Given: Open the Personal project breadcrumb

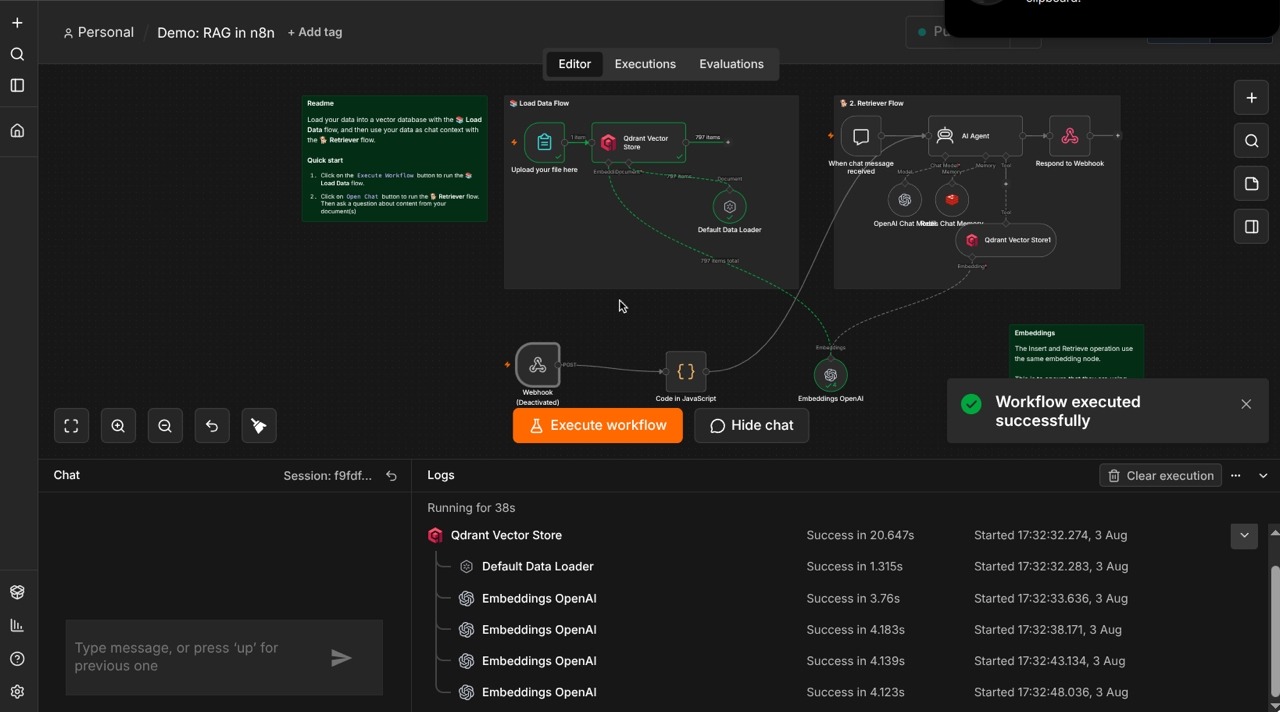Looking at the screenshot, I should click(x=98, y=32).
